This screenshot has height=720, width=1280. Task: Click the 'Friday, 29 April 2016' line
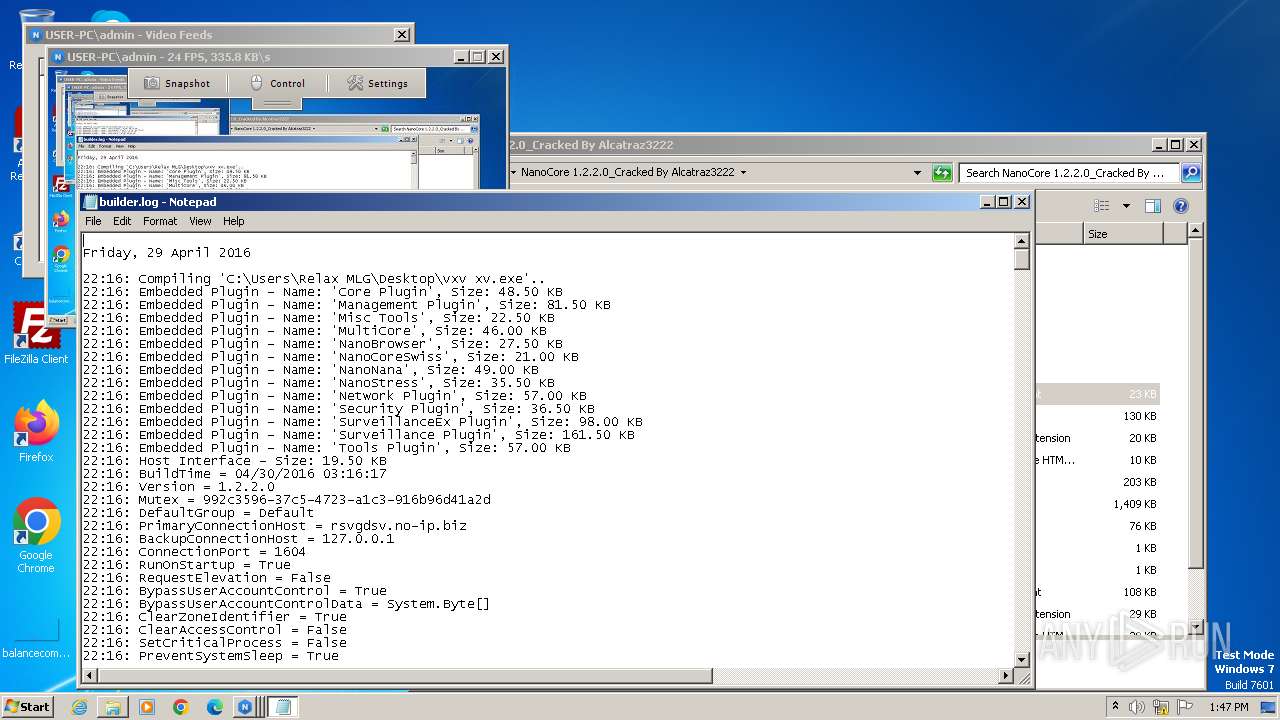(167, 252)
